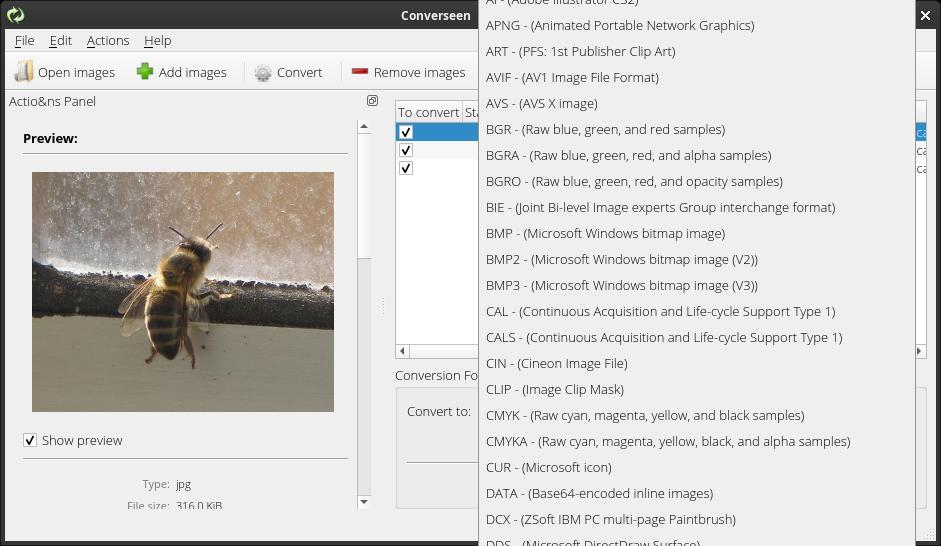Click the Actions Panel float/detach icon
This screenshot has width=941, height=546.
coord(372,101)
